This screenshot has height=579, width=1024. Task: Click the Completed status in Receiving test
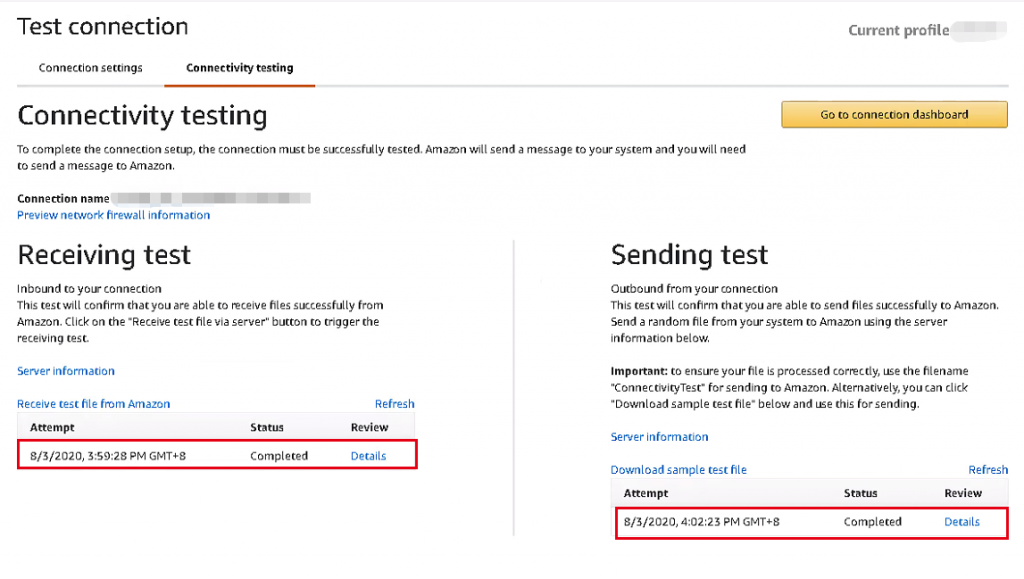point(279,456)
